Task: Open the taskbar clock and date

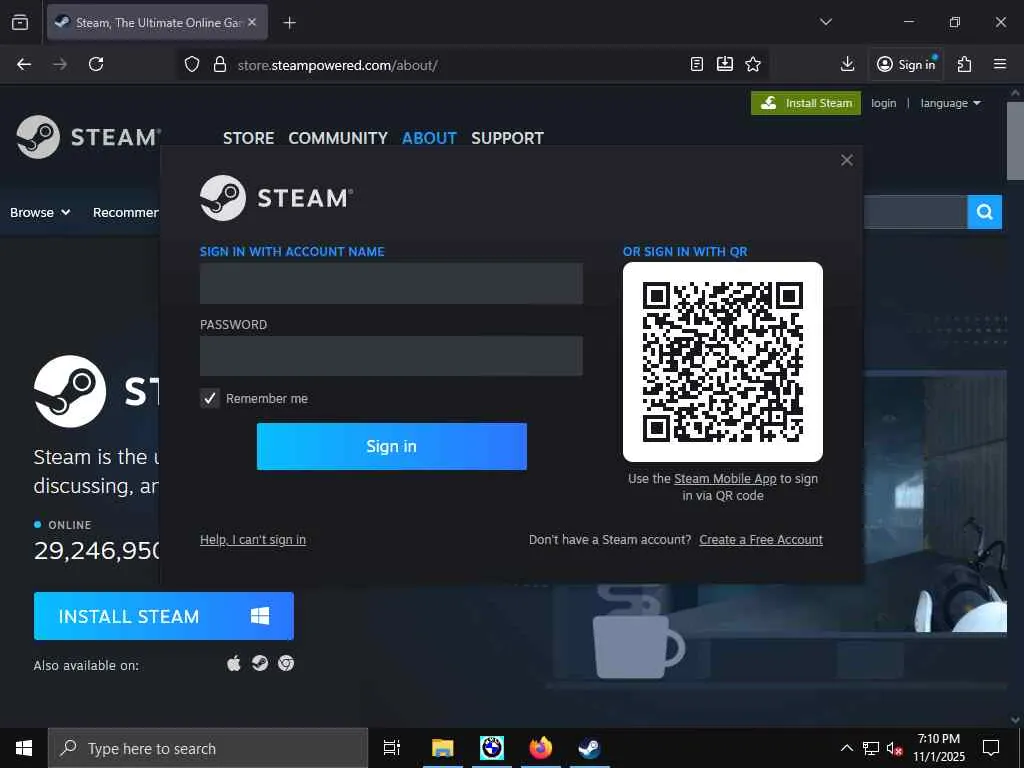Action: pyautogui.click(x=938, y=748)
